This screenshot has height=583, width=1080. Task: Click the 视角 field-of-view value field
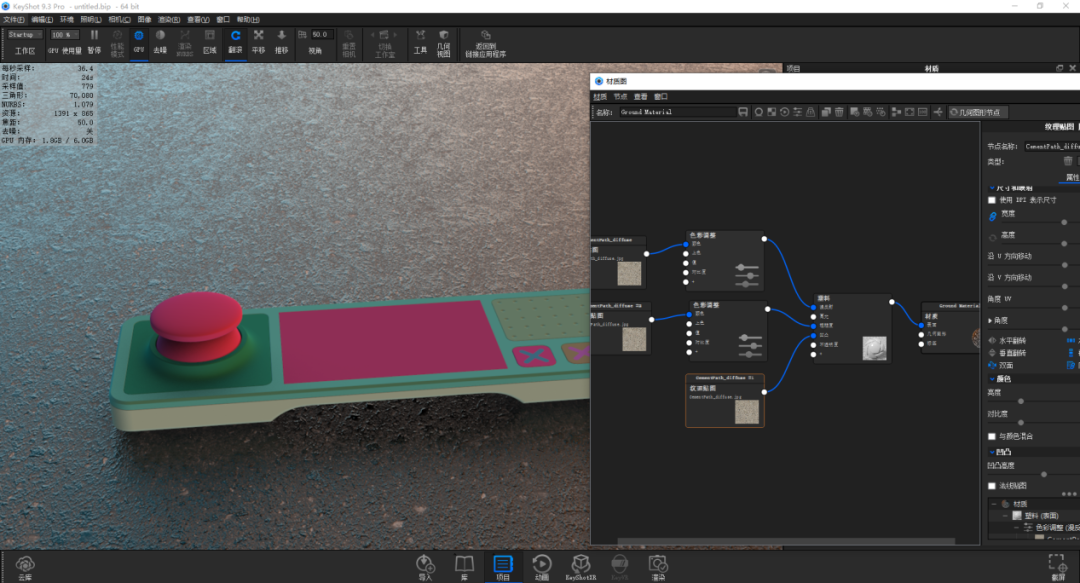[x=322, y=34]
